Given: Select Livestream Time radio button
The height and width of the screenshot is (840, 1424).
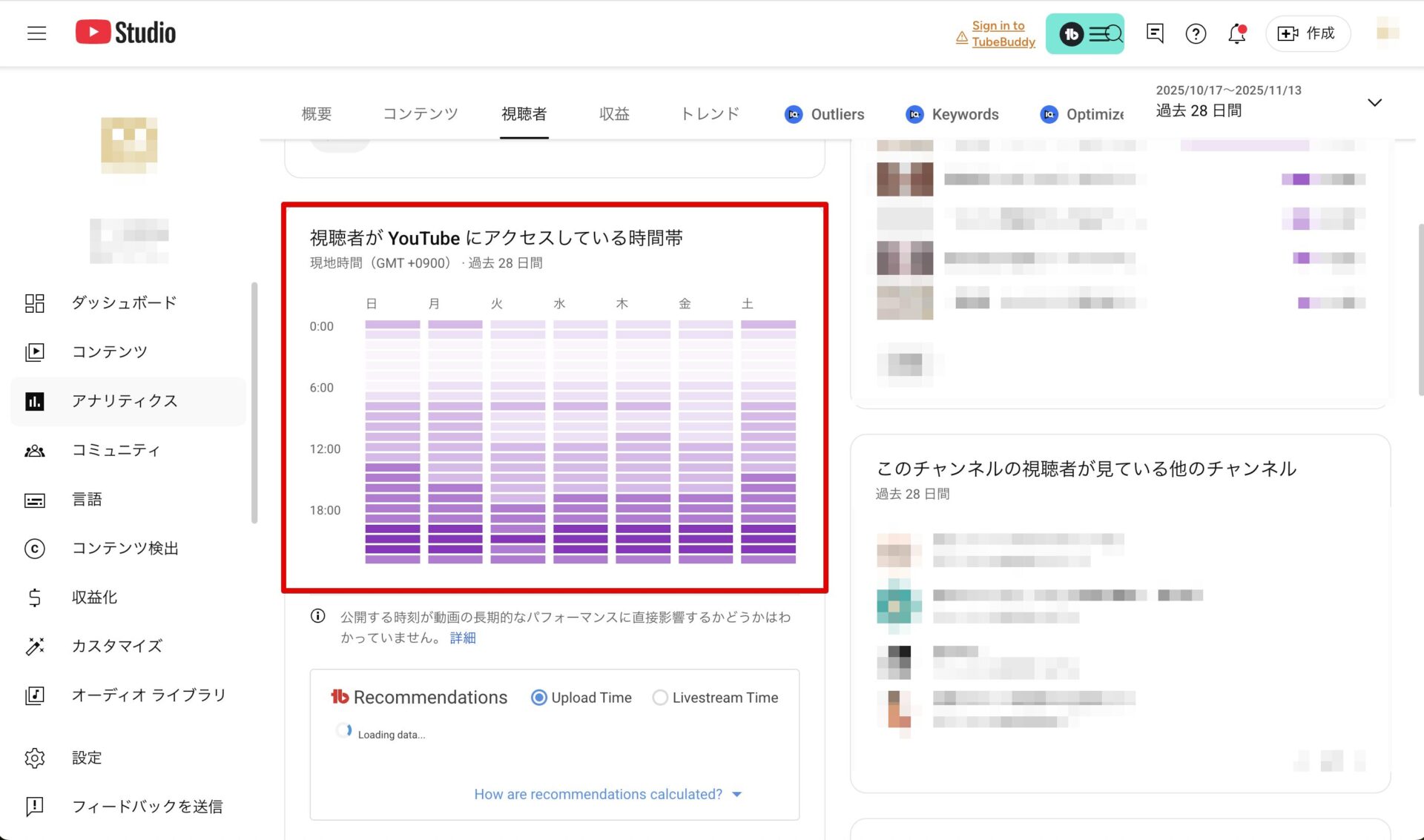Looking at the screenshot, I should (659, 698).
